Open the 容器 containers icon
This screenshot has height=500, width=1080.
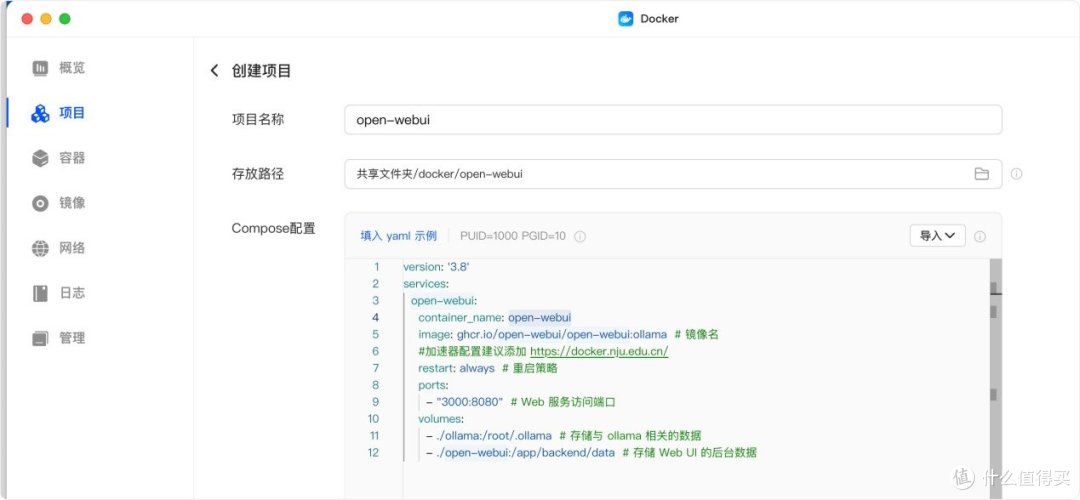pyautogui.click(x=41, y=158)
